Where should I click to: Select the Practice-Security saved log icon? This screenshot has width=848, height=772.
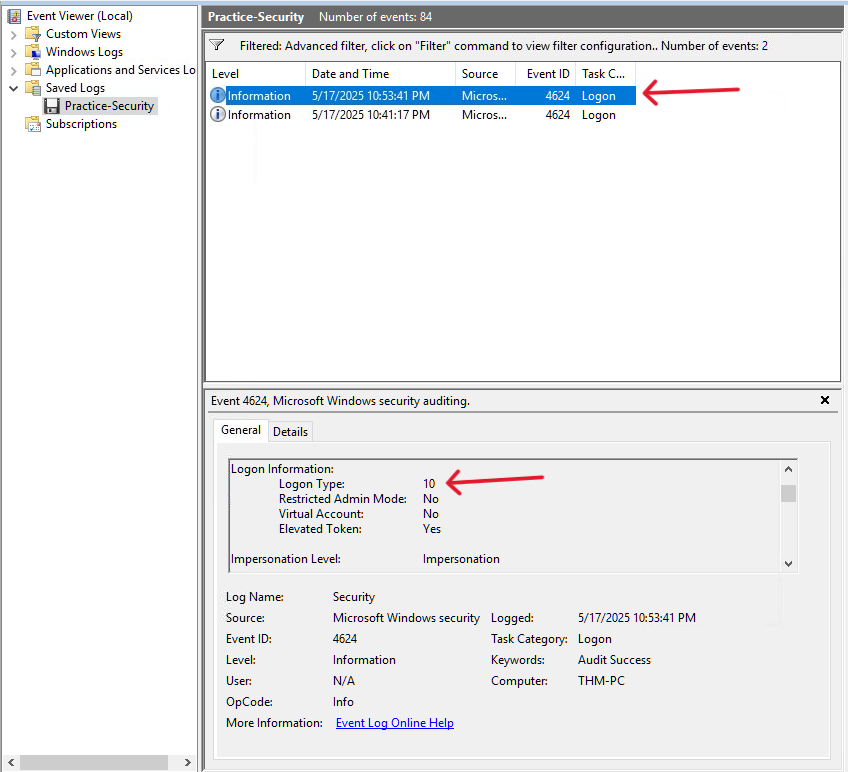tap(52, 106)
